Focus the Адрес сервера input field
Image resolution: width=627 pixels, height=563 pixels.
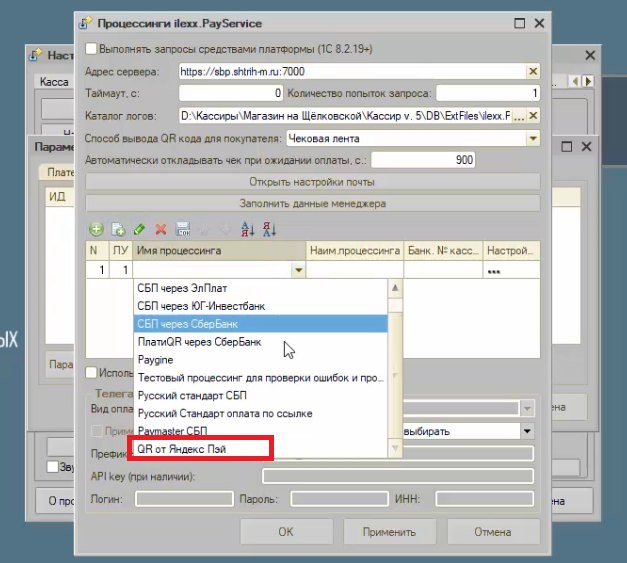click(352, 72)
